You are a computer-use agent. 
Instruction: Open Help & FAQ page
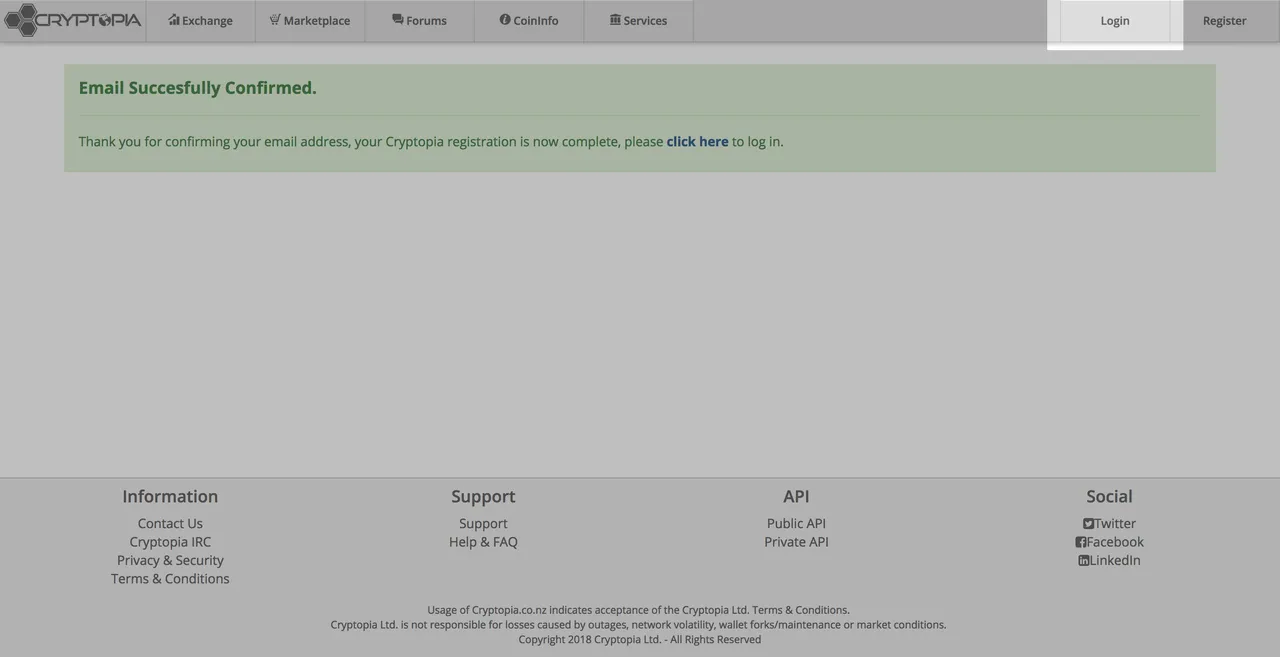click(x=483, y=542)
